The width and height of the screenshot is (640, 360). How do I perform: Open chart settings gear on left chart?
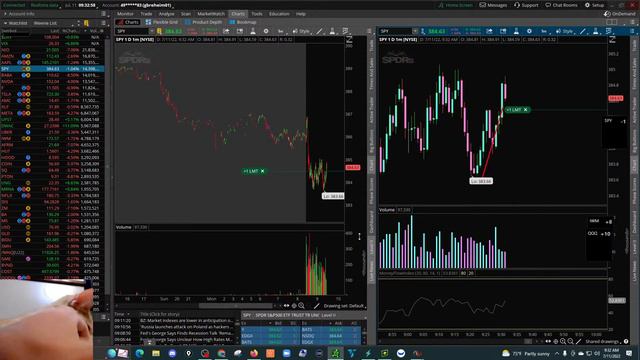tap(266, 31)
